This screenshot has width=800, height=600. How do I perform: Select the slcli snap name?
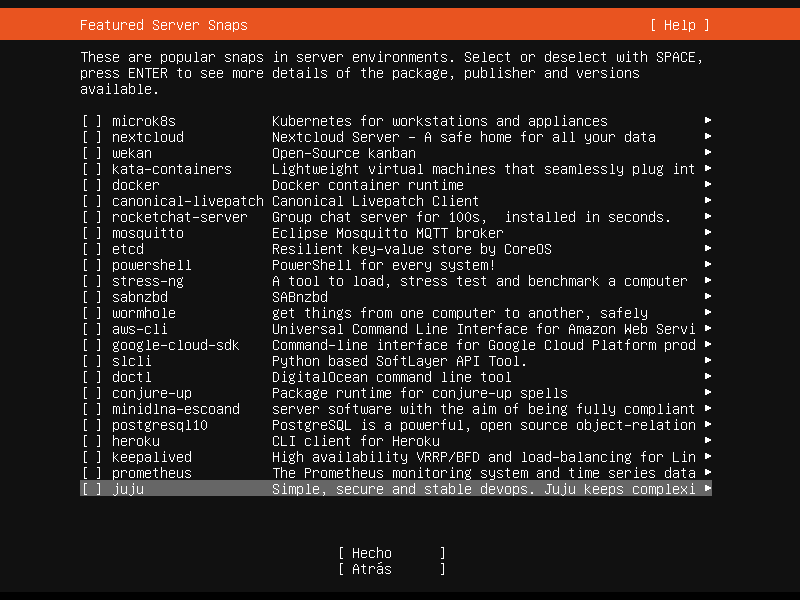tap(132, 361)
